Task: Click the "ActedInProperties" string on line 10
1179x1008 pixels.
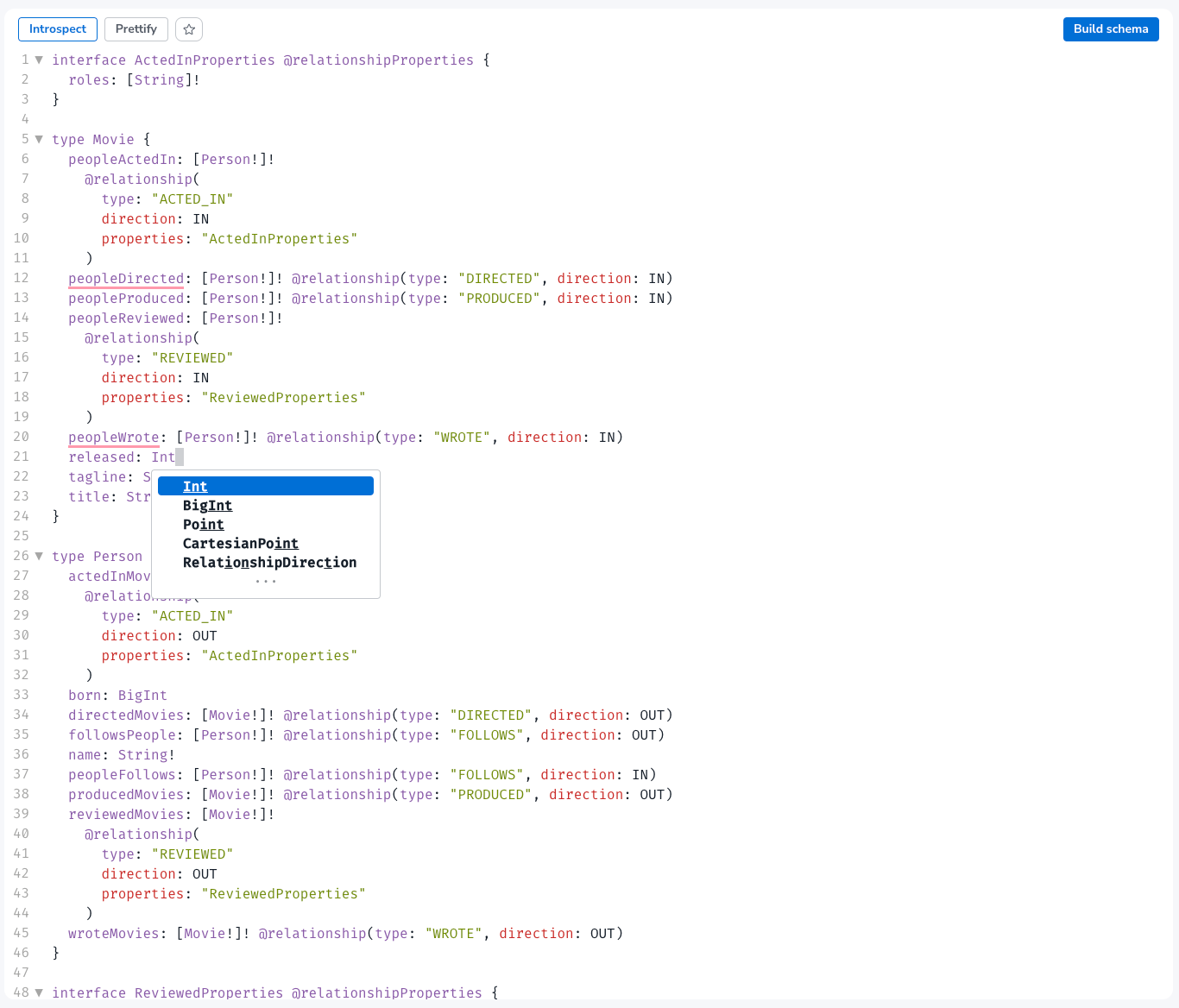Action: pos(280,239)
